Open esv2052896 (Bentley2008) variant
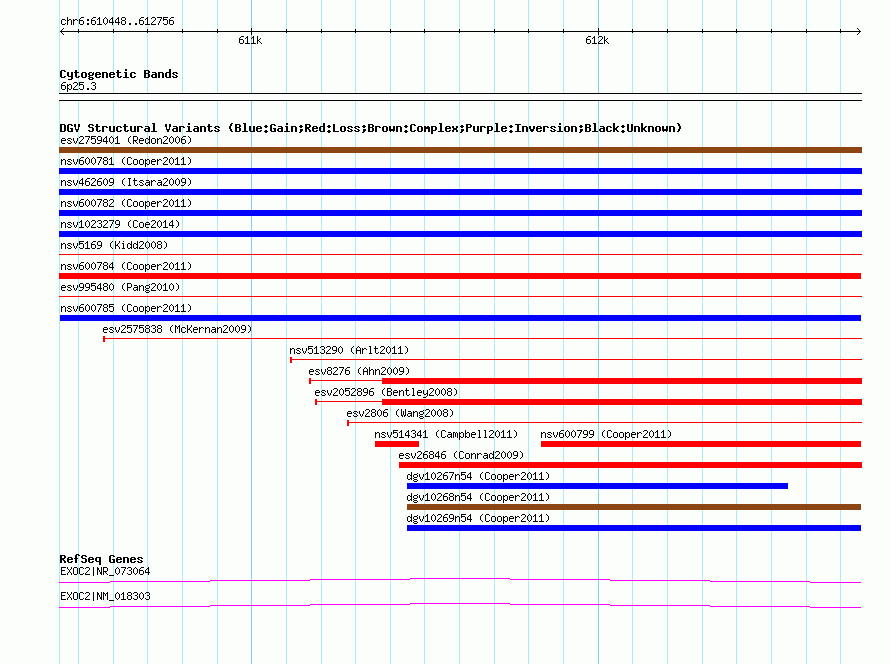 [386, 392]
